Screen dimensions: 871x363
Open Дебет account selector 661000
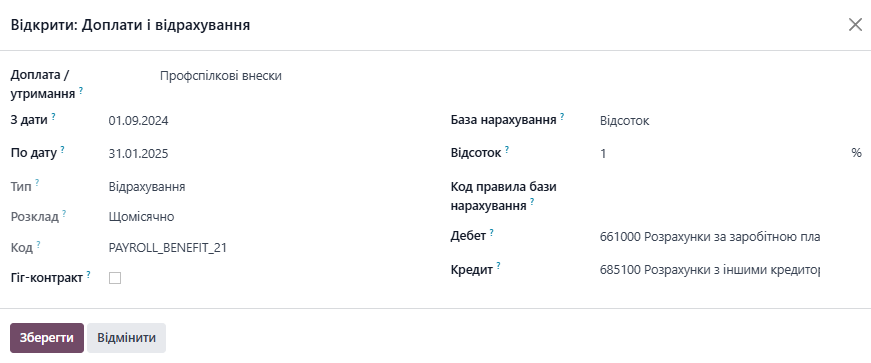[709, 237]
